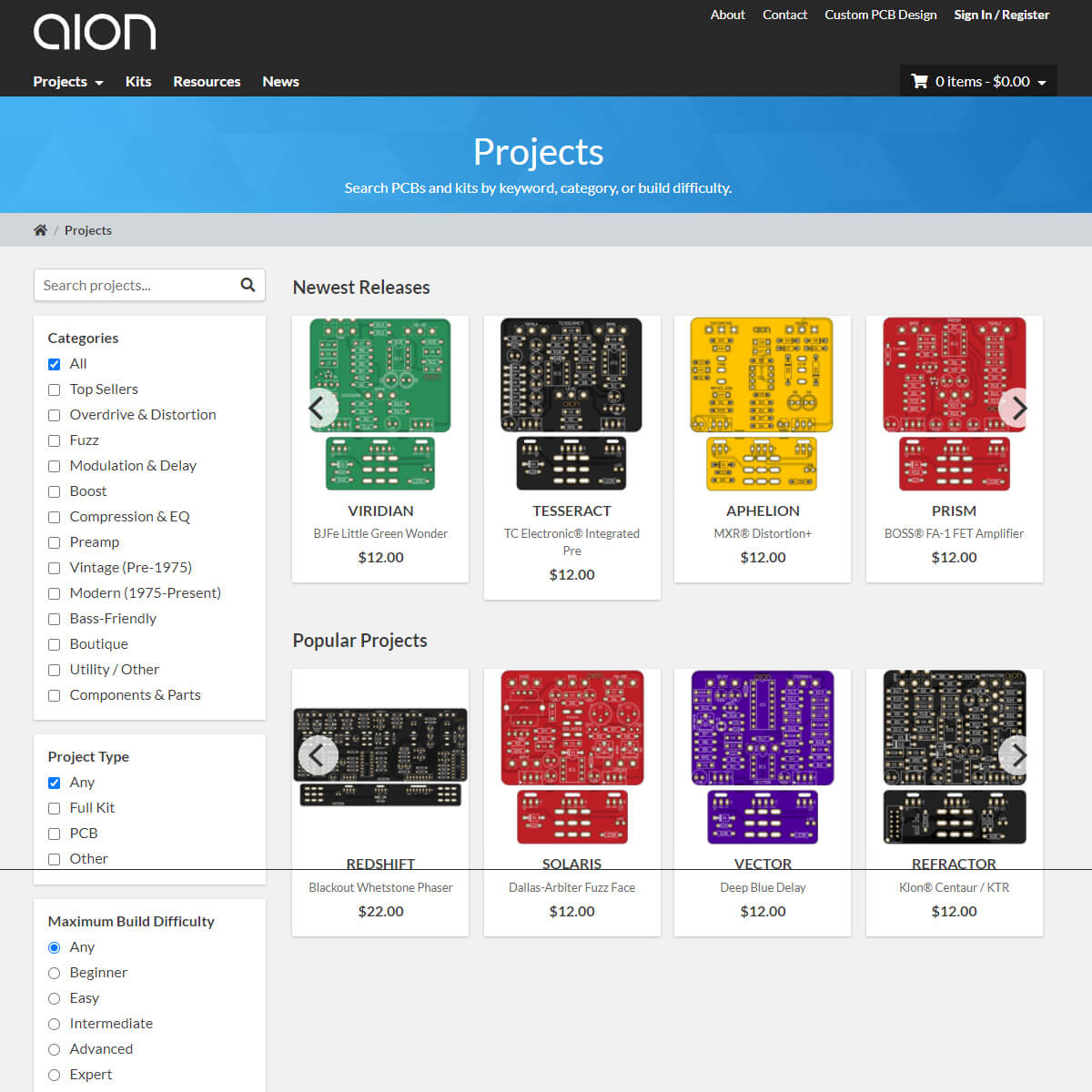This screenshot has height=1092, width=1092.
Task: Click the search magnifier icon
Action: point(248,285)
